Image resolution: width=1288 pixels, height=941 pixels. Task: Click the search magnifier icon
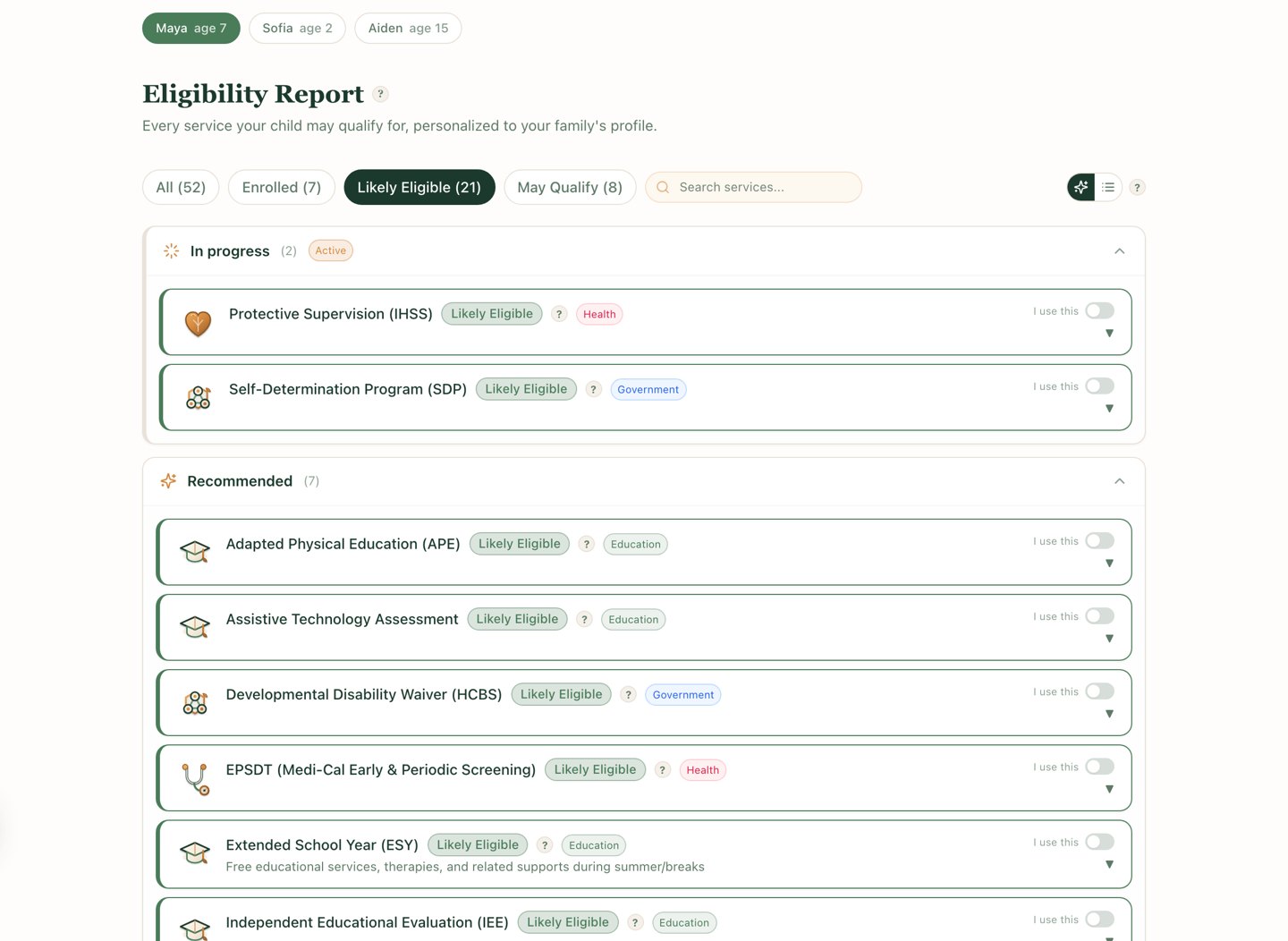pyautogui.click(x=663, y=187)
